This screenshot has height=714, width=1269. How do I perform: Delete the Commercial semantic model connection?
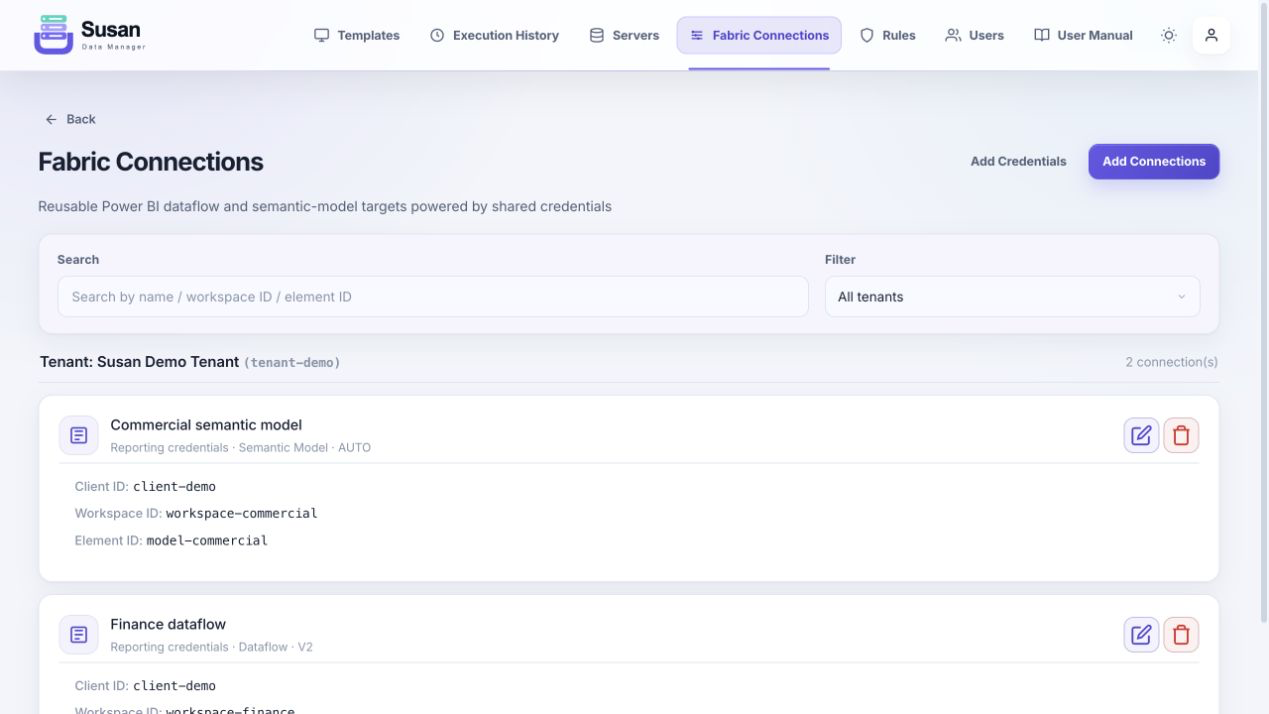coord(1181,435)
